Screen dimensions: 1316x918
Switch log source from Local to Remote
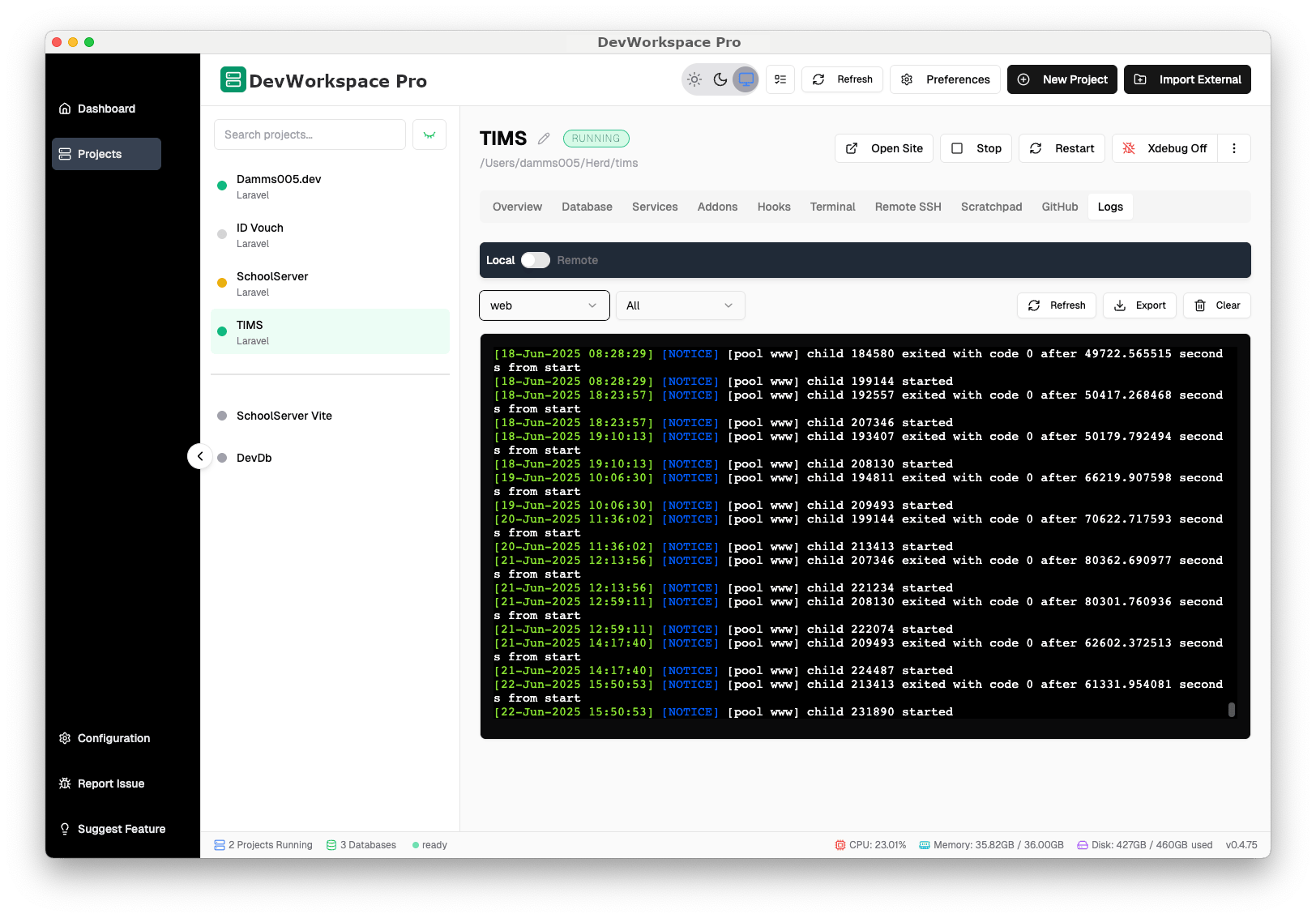535,260
